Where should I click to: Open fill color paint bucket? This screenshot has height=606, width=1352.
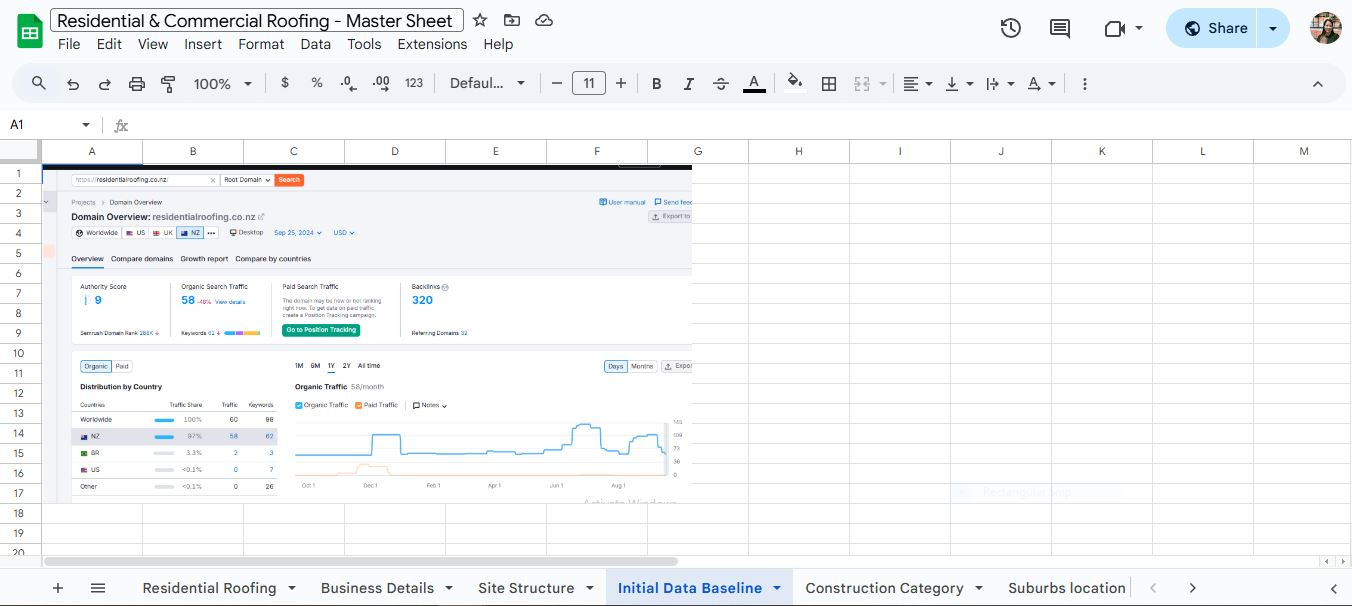pyautogui.click(x=795, y=84)
